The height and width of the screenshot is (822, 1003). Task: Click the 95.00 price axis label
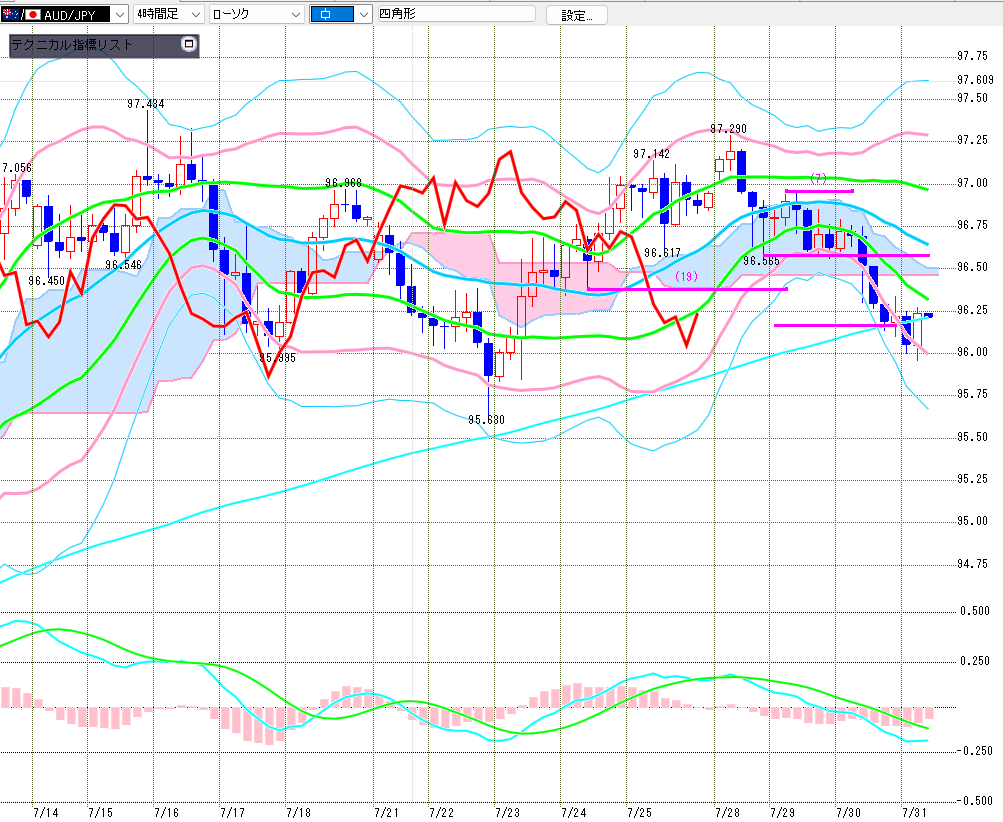972,521
